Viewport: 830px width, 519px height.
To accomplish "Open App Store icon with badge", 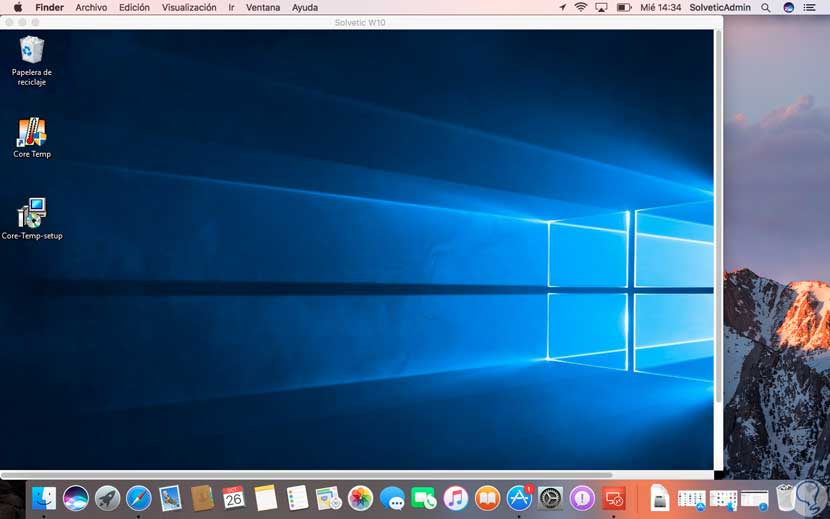I will pyautogui.click(x=519, y=498).
